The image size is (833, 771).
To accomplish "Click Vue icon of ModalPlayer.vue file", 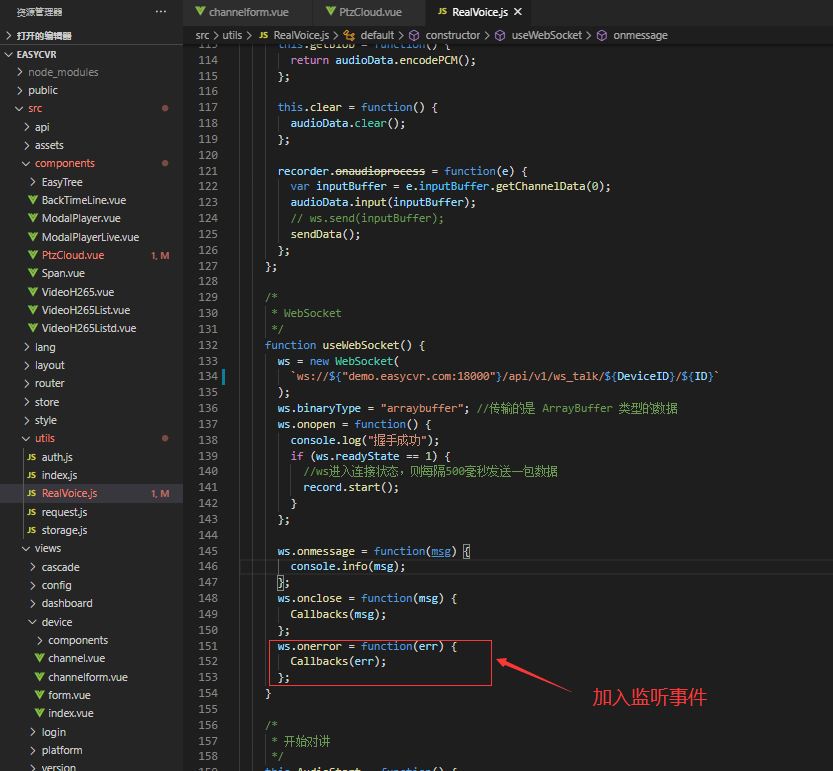I will 33,218.
